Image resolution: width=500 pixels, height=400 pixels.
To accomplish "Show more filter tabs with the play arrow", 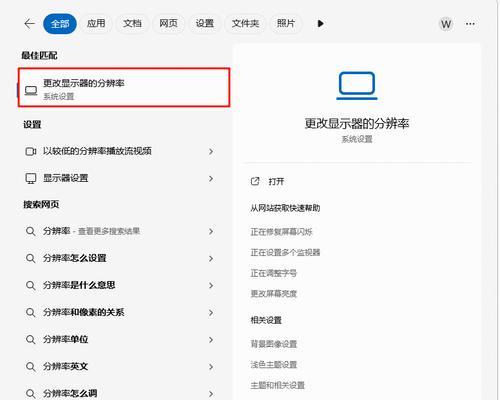I will 320,24.
